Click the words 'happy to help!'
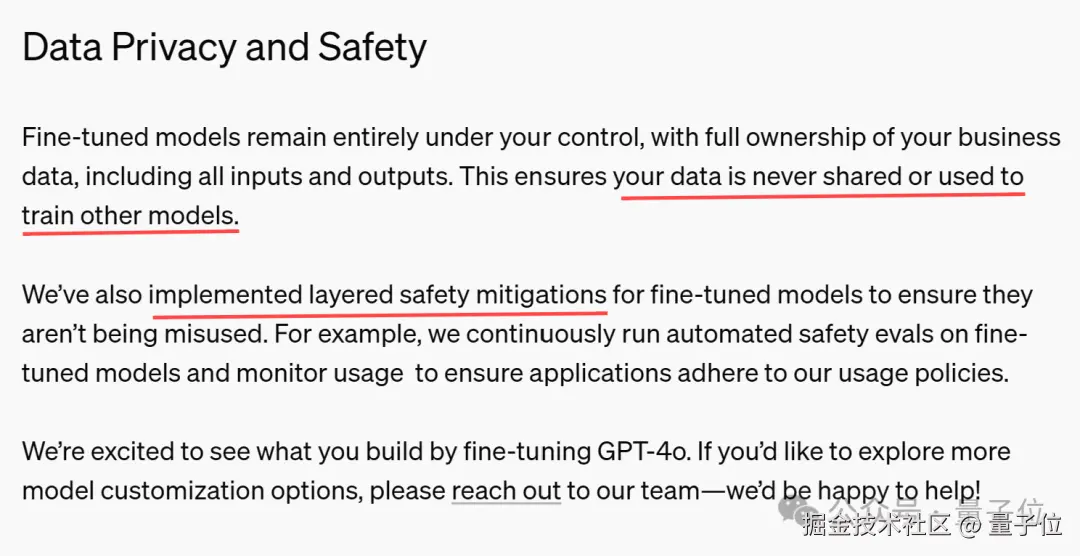Image resolution: width=1080 pixels, height=556 pixels. [x=898, y=491]
